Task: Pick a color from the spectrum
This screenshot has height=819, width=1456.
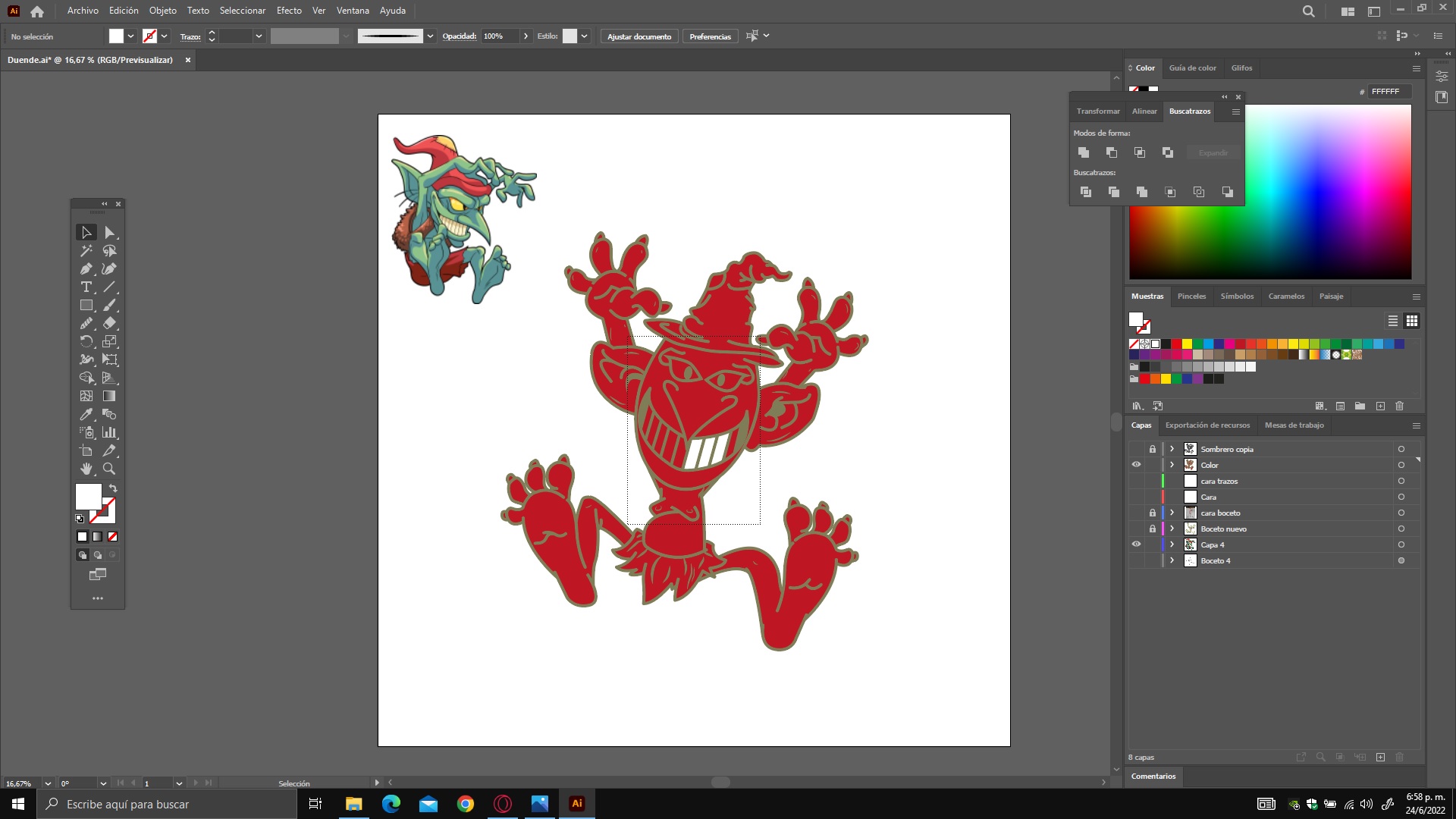Action: pyautogui.click(x=1270, y=192)
